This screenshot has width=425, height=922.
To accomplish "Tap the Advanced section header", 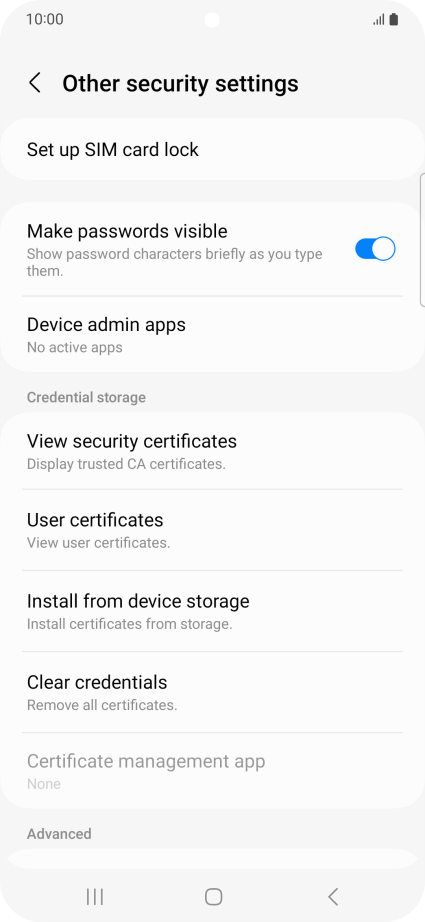I will tap(59, 834).
